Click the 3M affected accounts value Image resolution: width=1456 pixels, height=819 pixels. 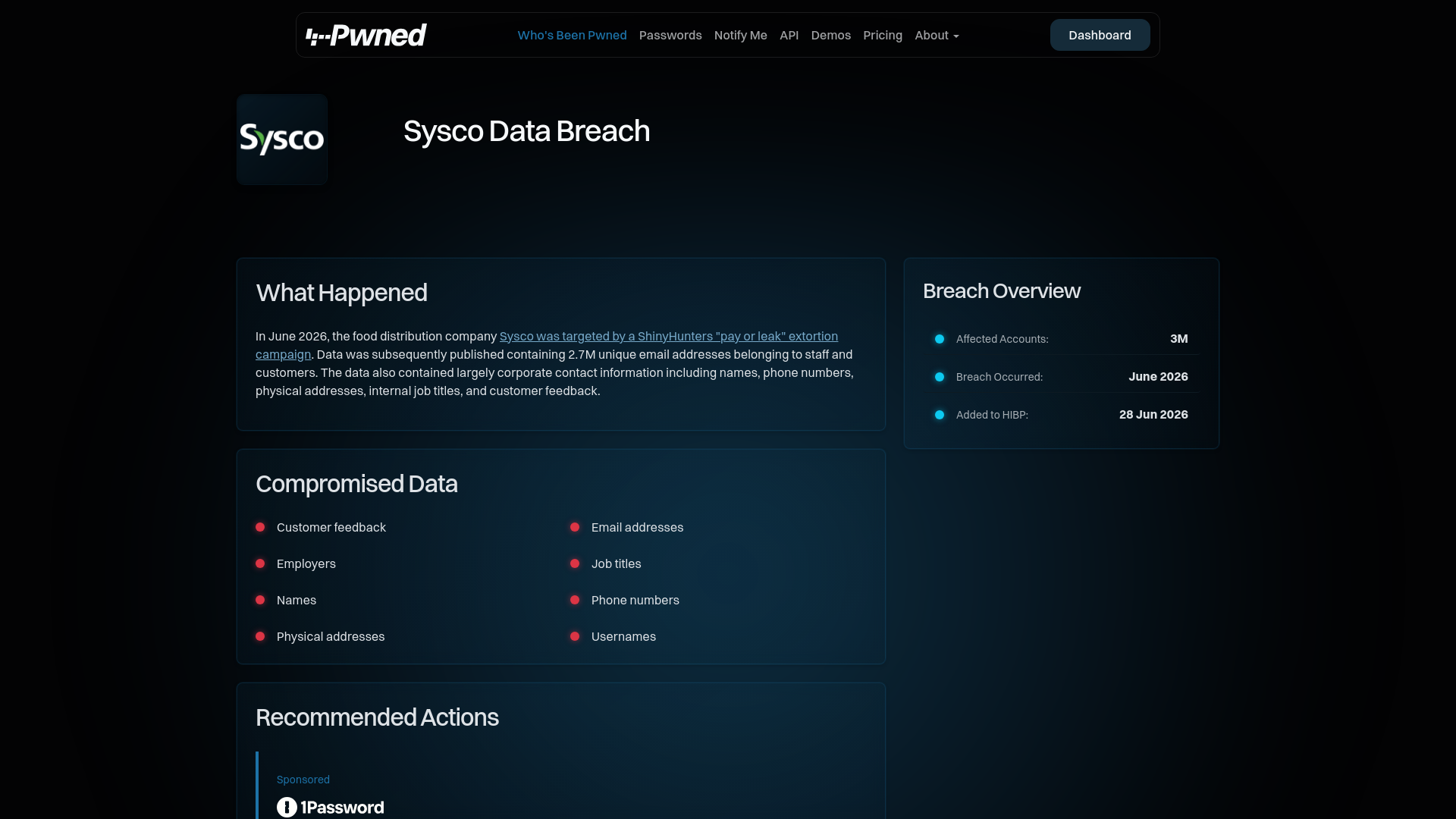[1178, 339]
